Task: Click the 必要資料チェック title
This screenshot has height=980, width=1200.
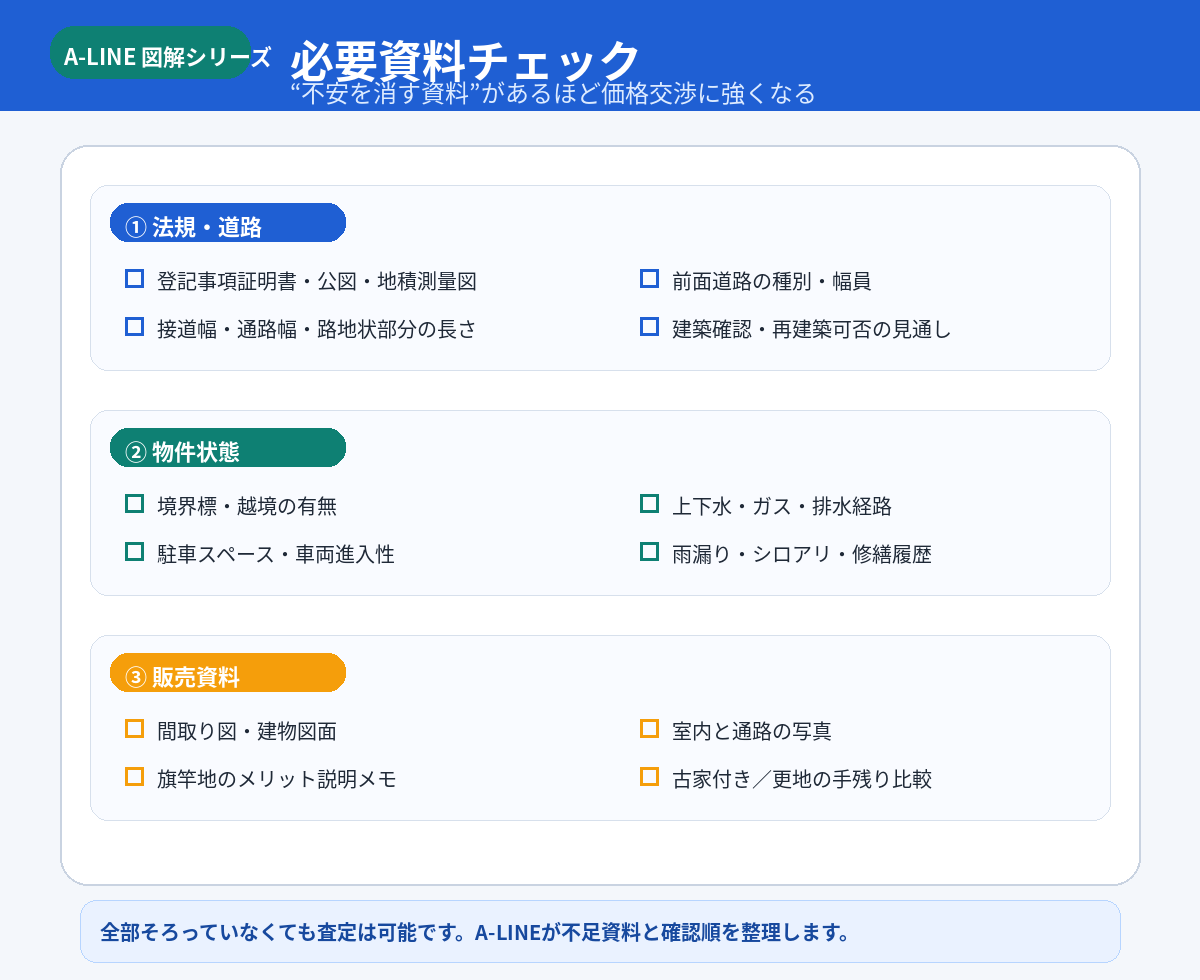Action: click(465, 61)
